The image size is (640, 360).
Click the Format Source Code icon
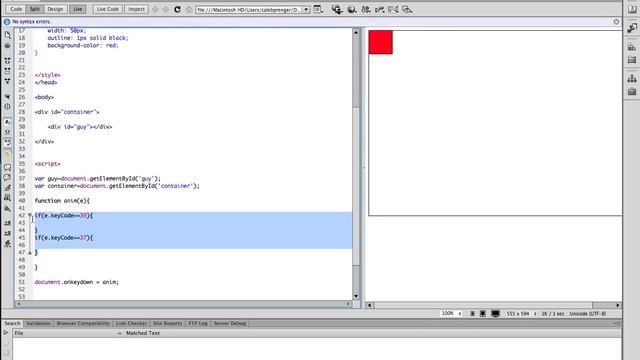[x=7, y=244]
